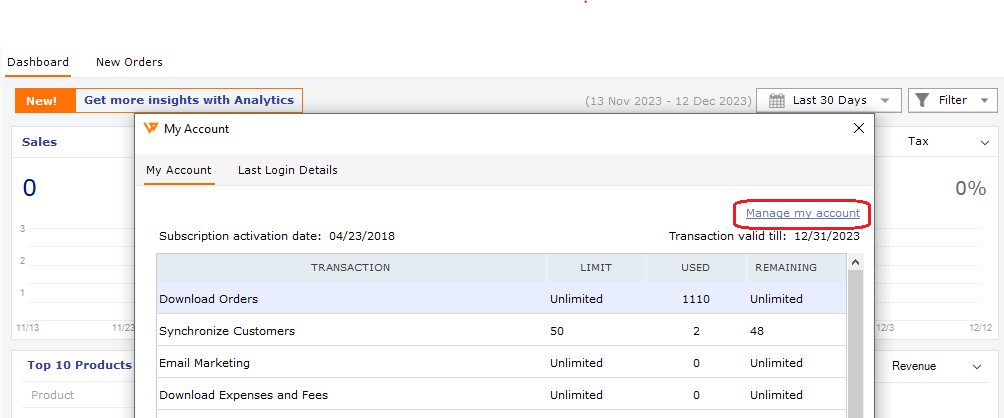Open the Revenue dropdown
Screen dimensions: 1004x418
(x=936, y=366)
